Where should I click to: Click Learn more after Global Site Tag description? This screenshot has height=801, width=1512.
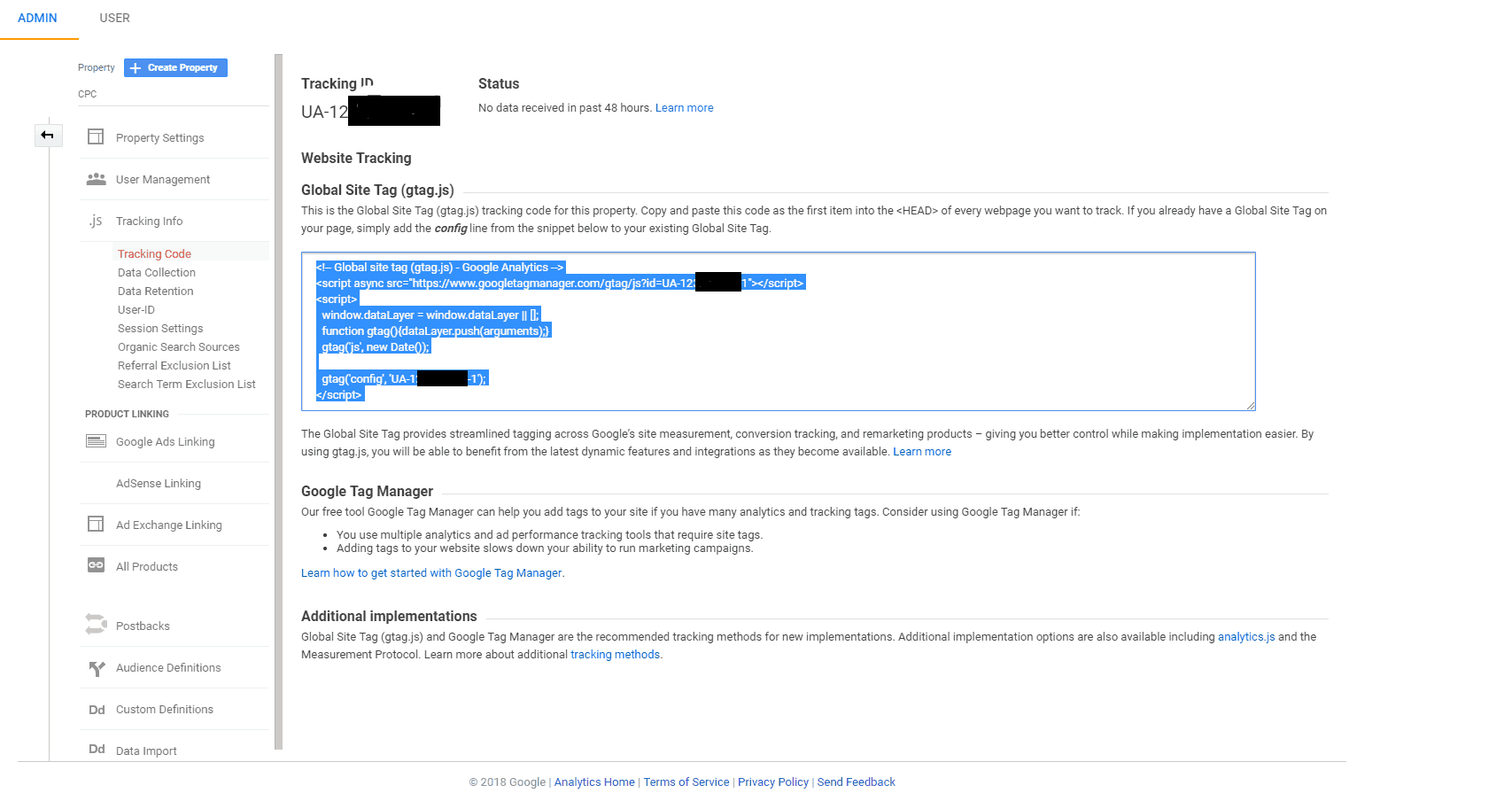[922, 452]
